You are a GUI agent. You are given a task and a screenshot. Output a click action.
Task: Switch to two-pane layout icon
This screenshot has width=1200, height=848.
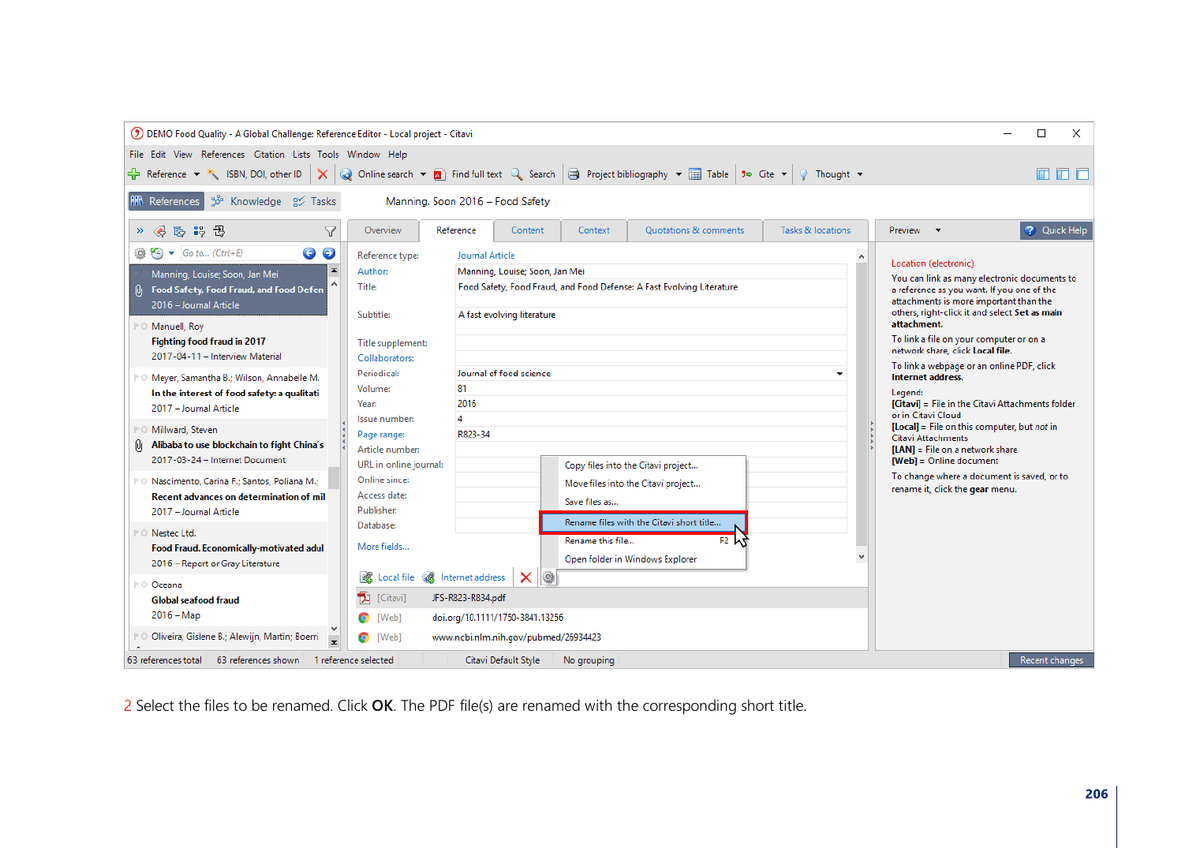1063,174
